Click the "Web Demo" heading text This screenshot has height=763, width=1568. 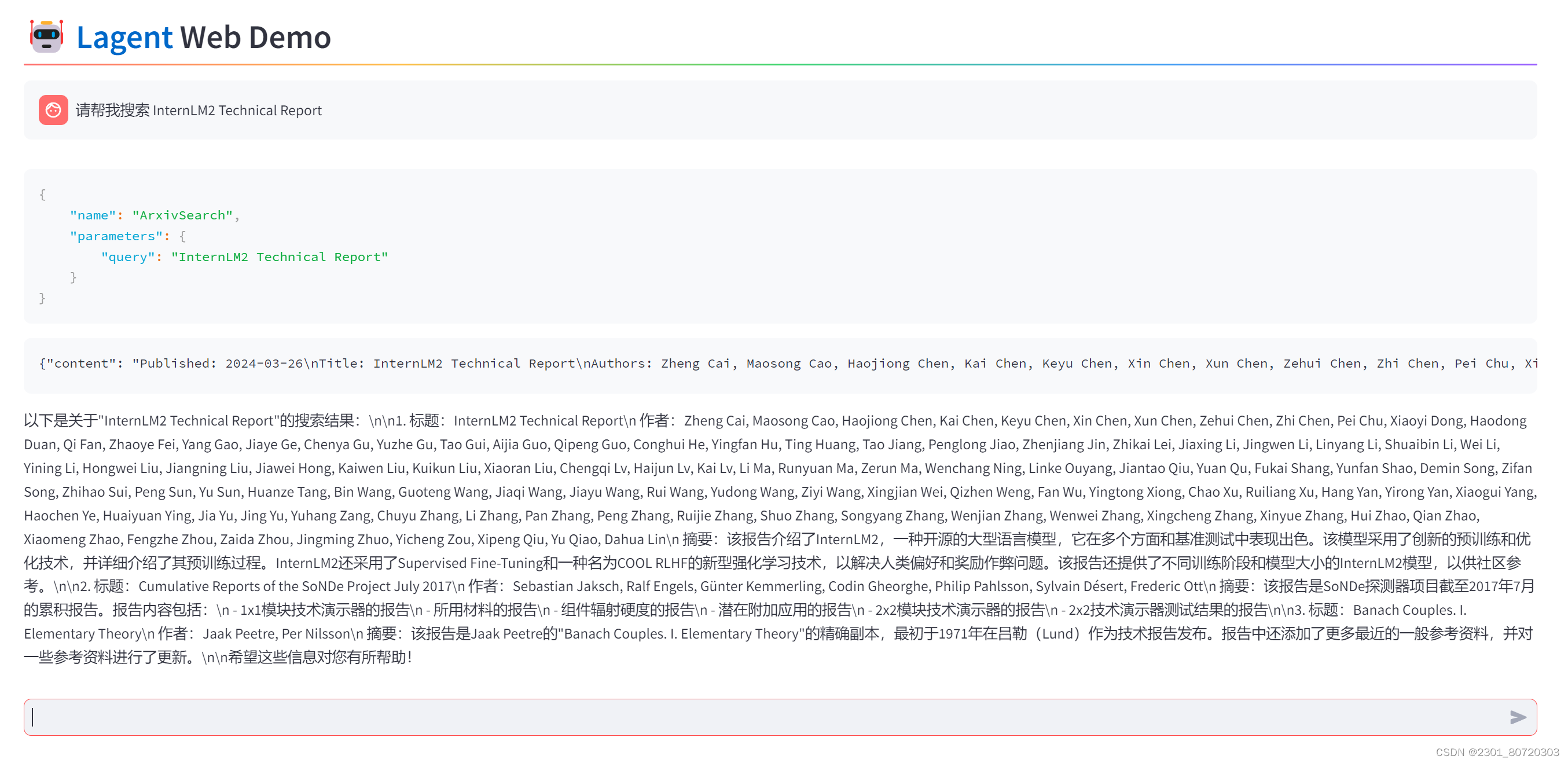pyautogui.click(x=255, y=37)
